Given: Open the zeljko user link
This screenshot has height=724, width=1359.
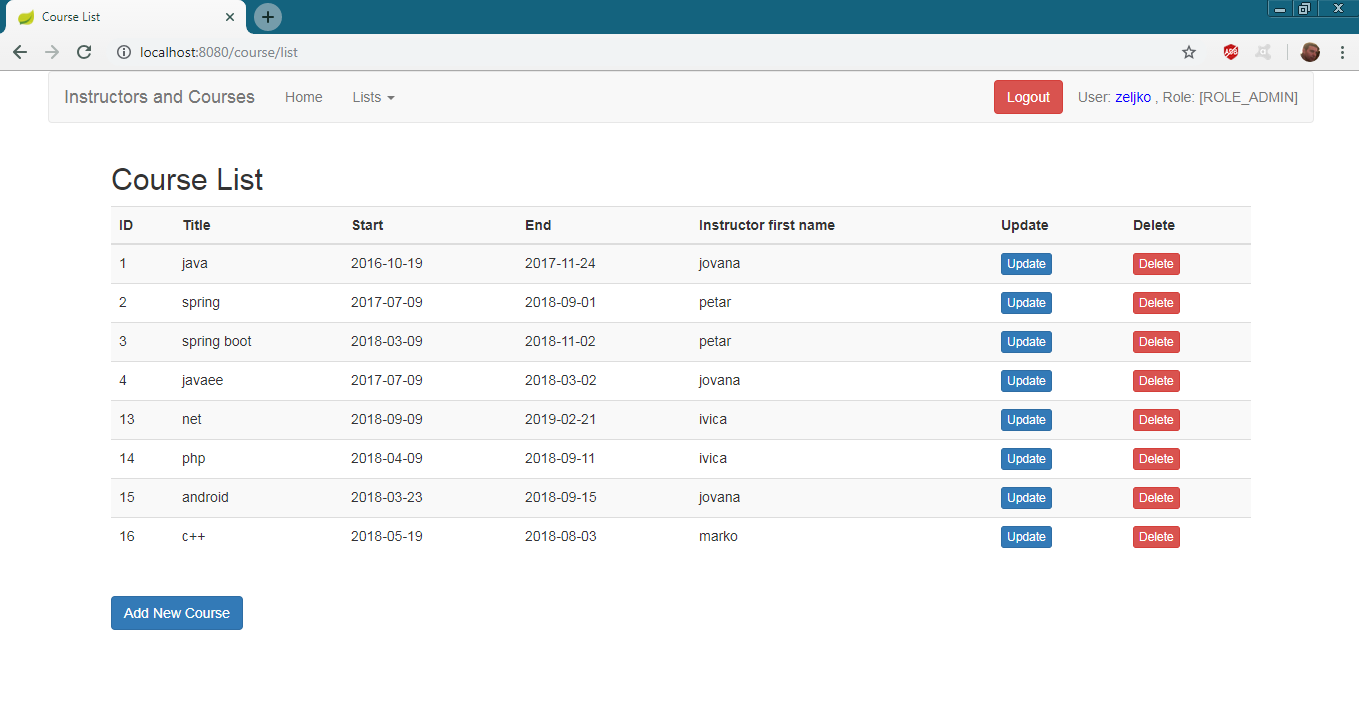Looking at the screenshot, I should (x=1132, y=97).
